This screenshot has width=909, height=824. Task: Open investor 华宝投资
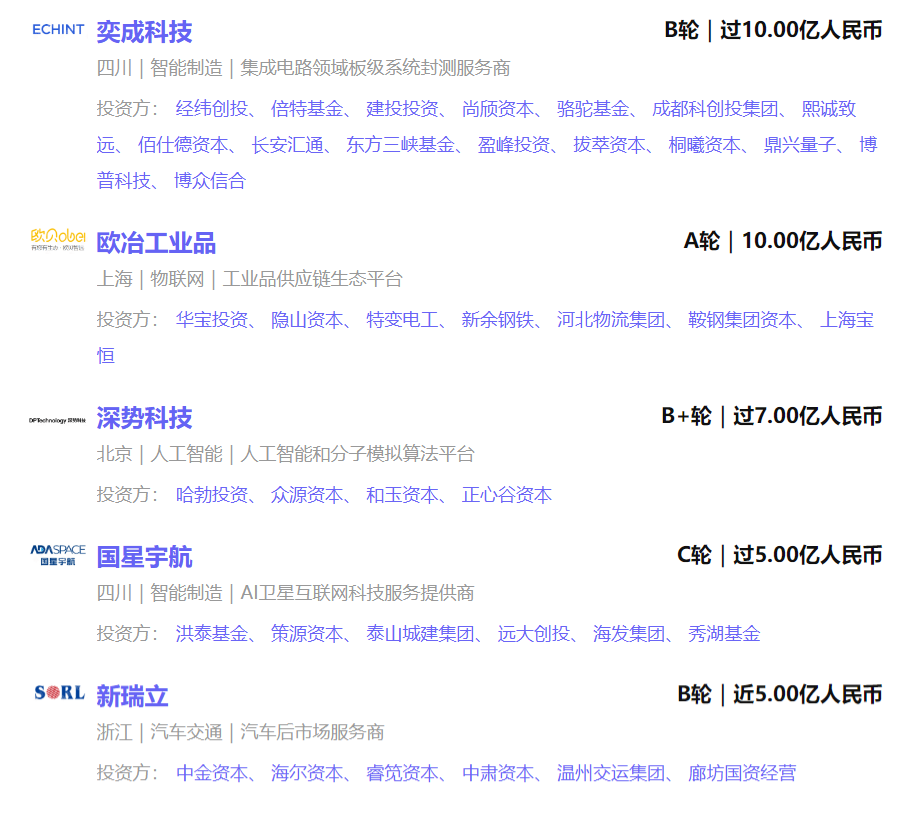212,320
